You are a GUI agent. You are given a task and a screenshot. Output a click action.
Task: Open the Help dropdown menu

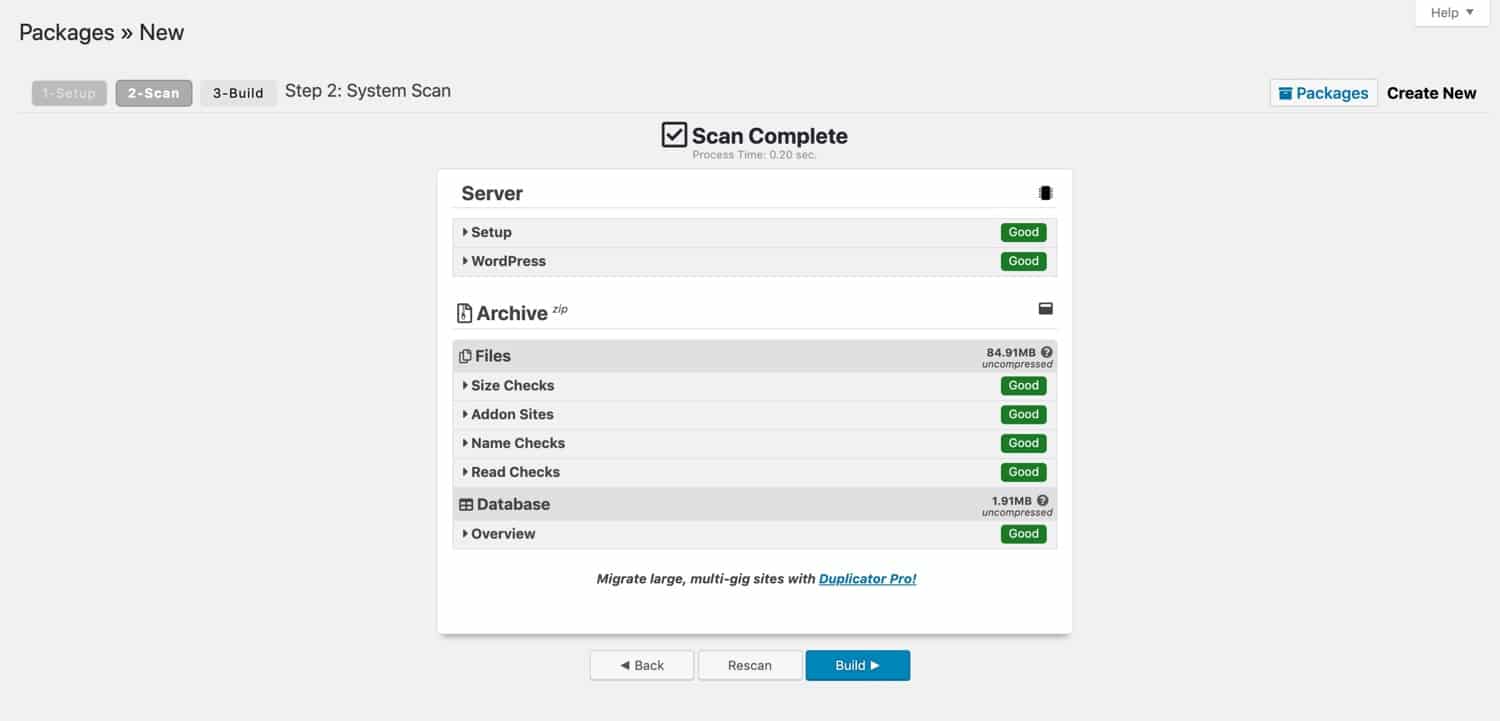tap(1450, 12)
